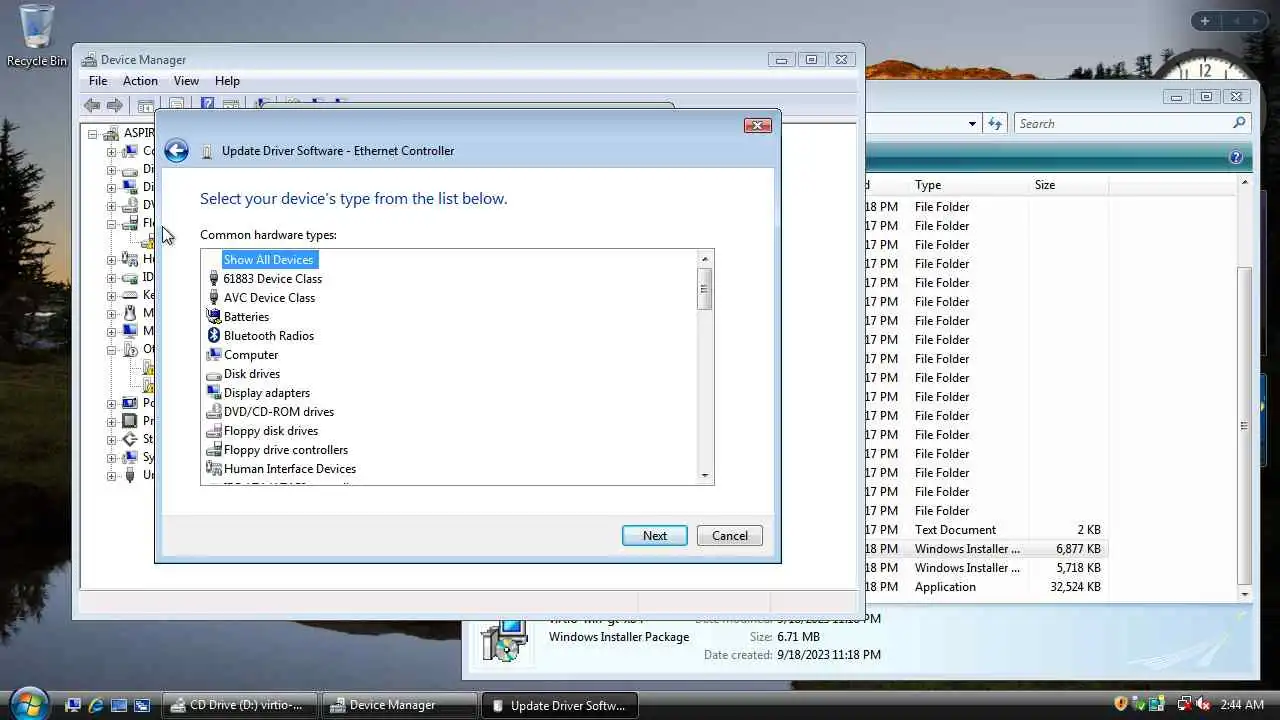Open the Recycle Bin desktop icon
1280x720 pixels.
click(x=37, y=36)
